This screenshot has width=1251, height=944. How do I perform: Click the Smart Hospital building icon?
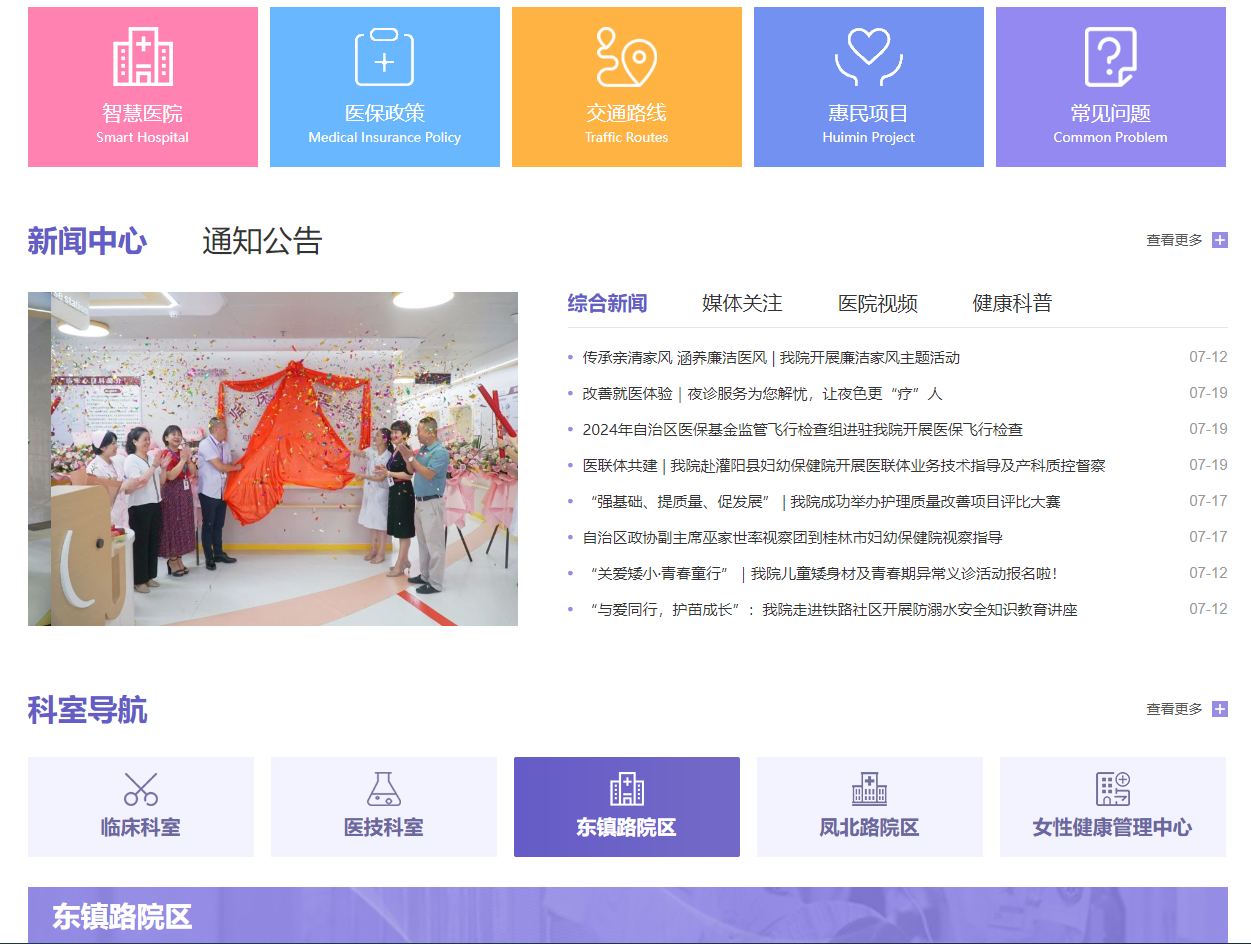[x=143, y=57]
